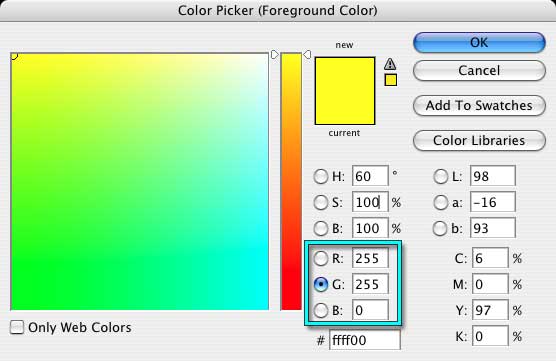The height and width of the screenshot is (361, 556).
Task: Click the L value field showing 98
Action: 493,176
